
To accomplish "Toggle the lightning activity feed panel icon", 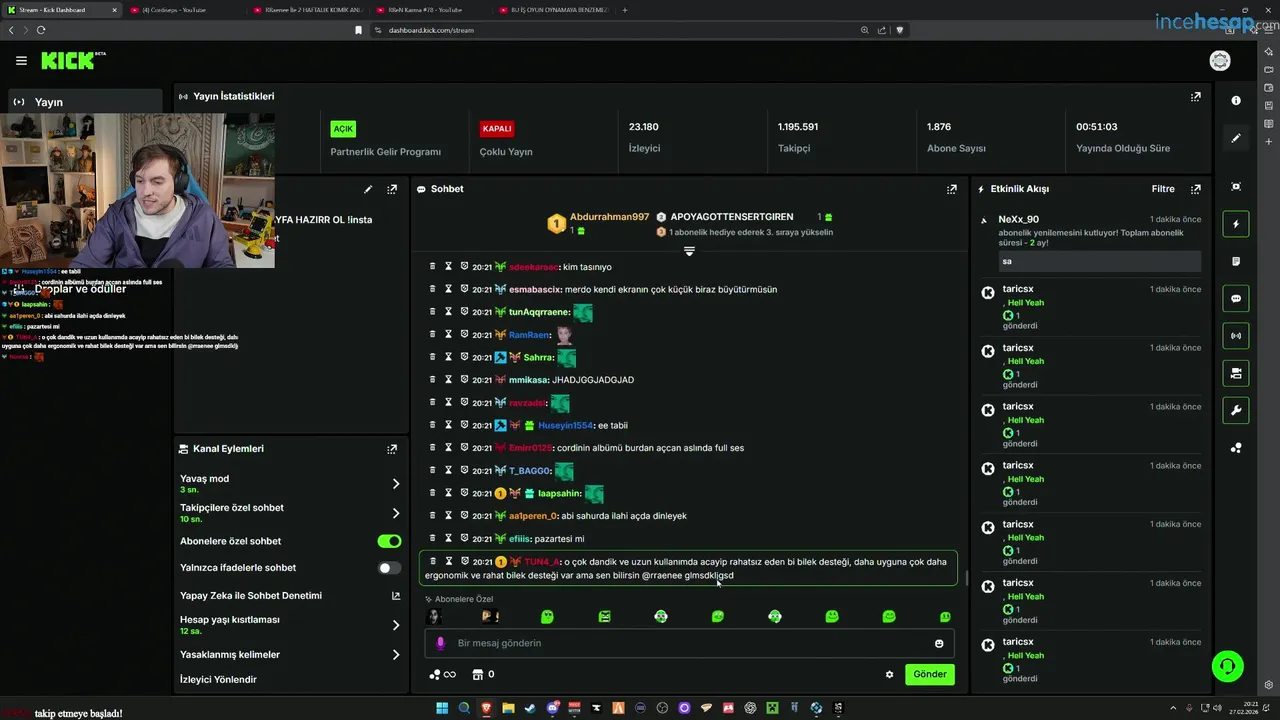I will click(x=1236, y=224).
